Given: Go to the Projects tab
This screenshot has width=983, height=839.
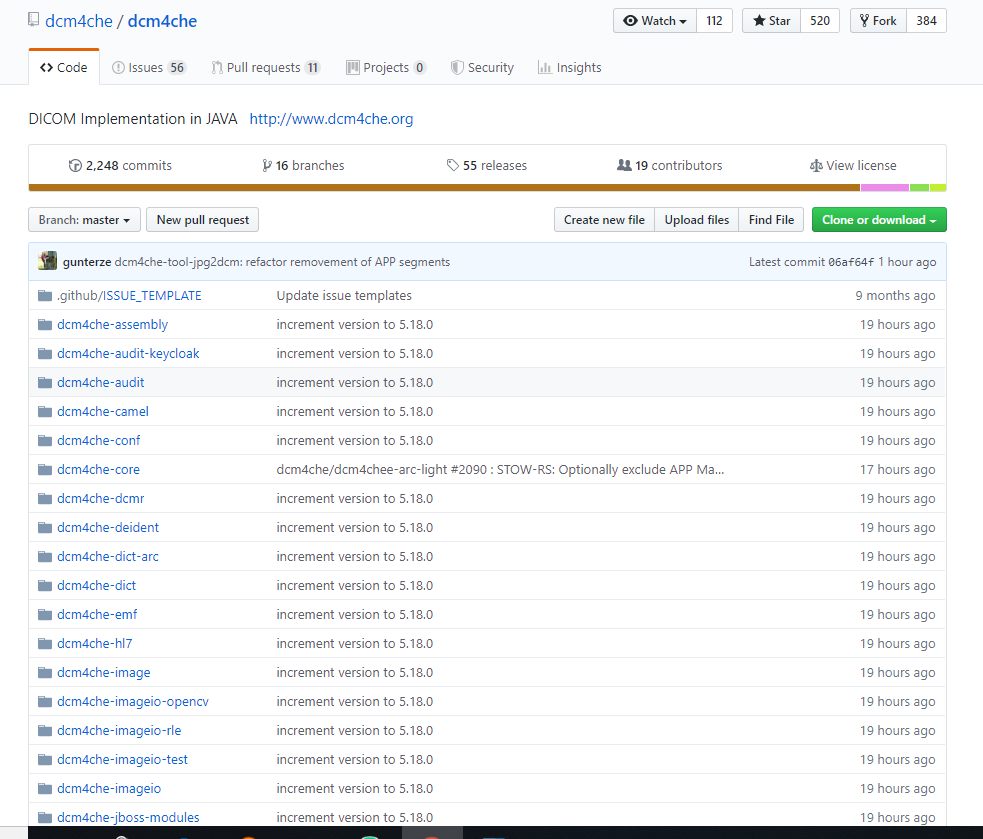Looking at the screenshot, I should tap(386, 67).
